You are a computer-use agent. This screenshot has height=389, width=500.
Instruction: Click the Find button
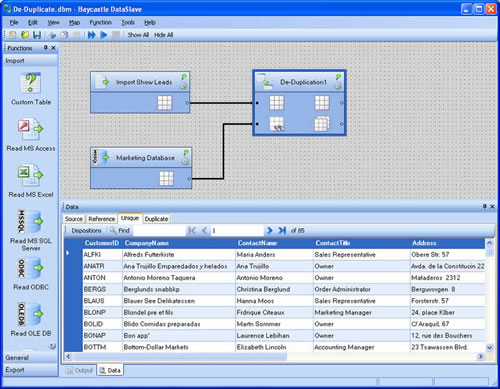click(x=120, y=230)
